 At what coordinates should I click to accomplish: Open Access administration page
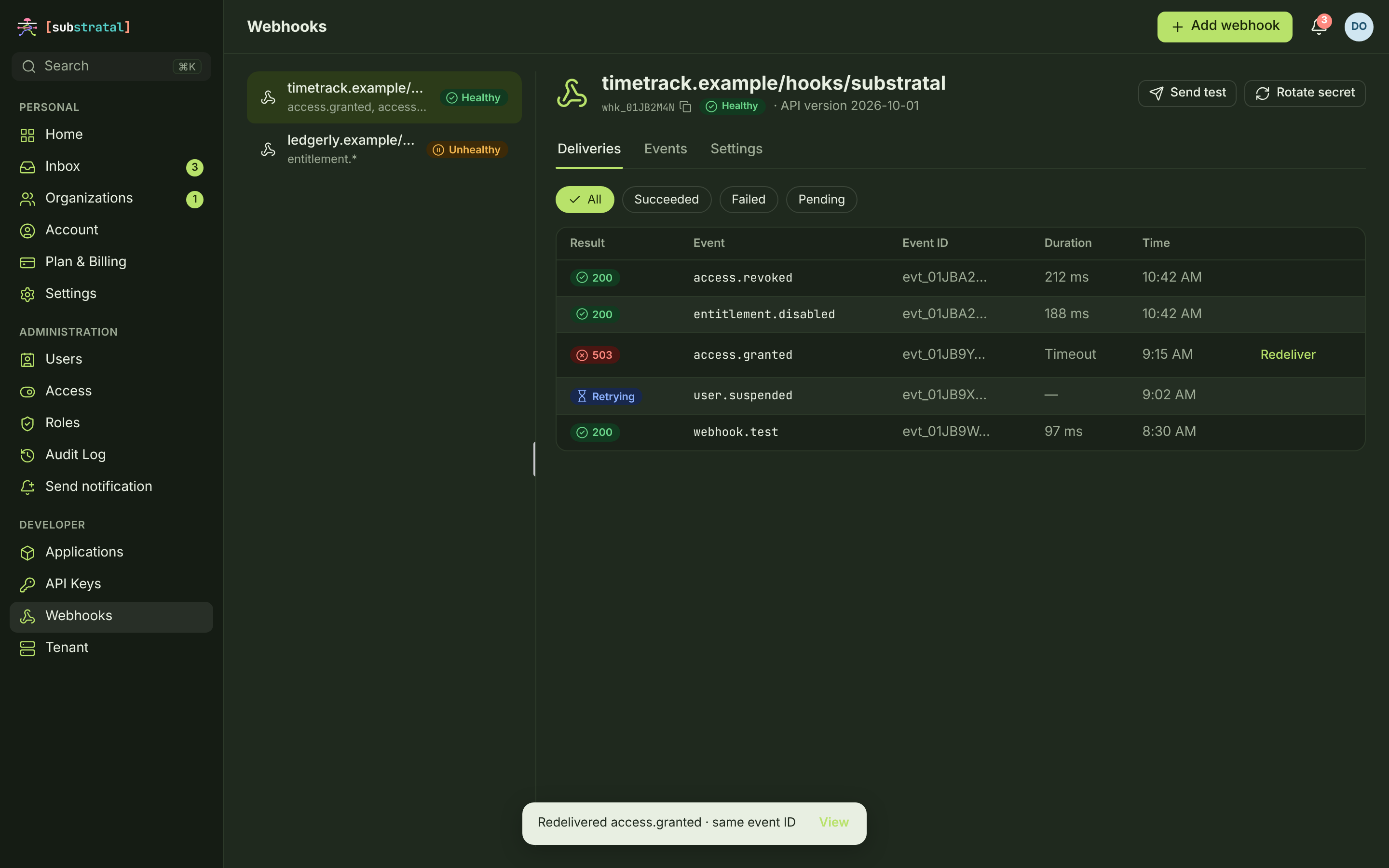(111, 391)
